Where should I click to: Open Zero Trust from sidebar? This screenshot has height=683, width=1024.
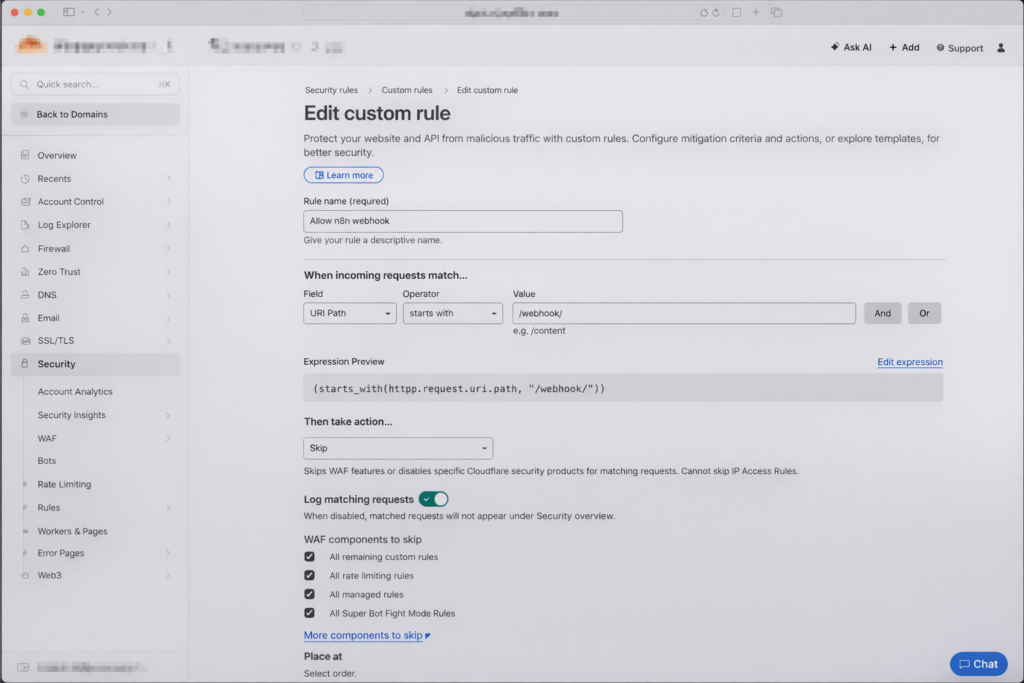pyautogui.click(x=59, y=272)
